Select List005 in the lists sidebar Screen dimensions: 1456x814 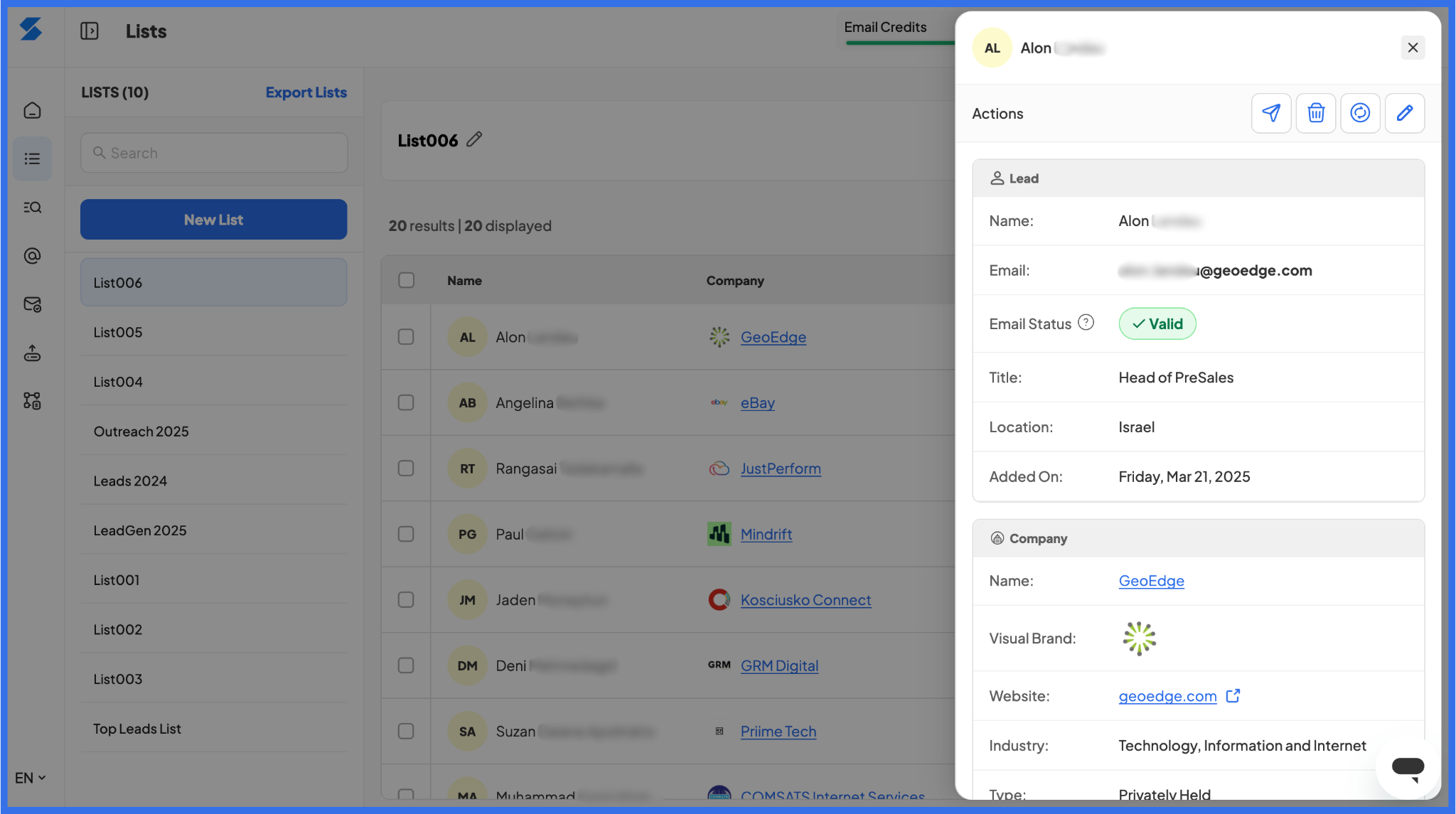pos(213,332)
